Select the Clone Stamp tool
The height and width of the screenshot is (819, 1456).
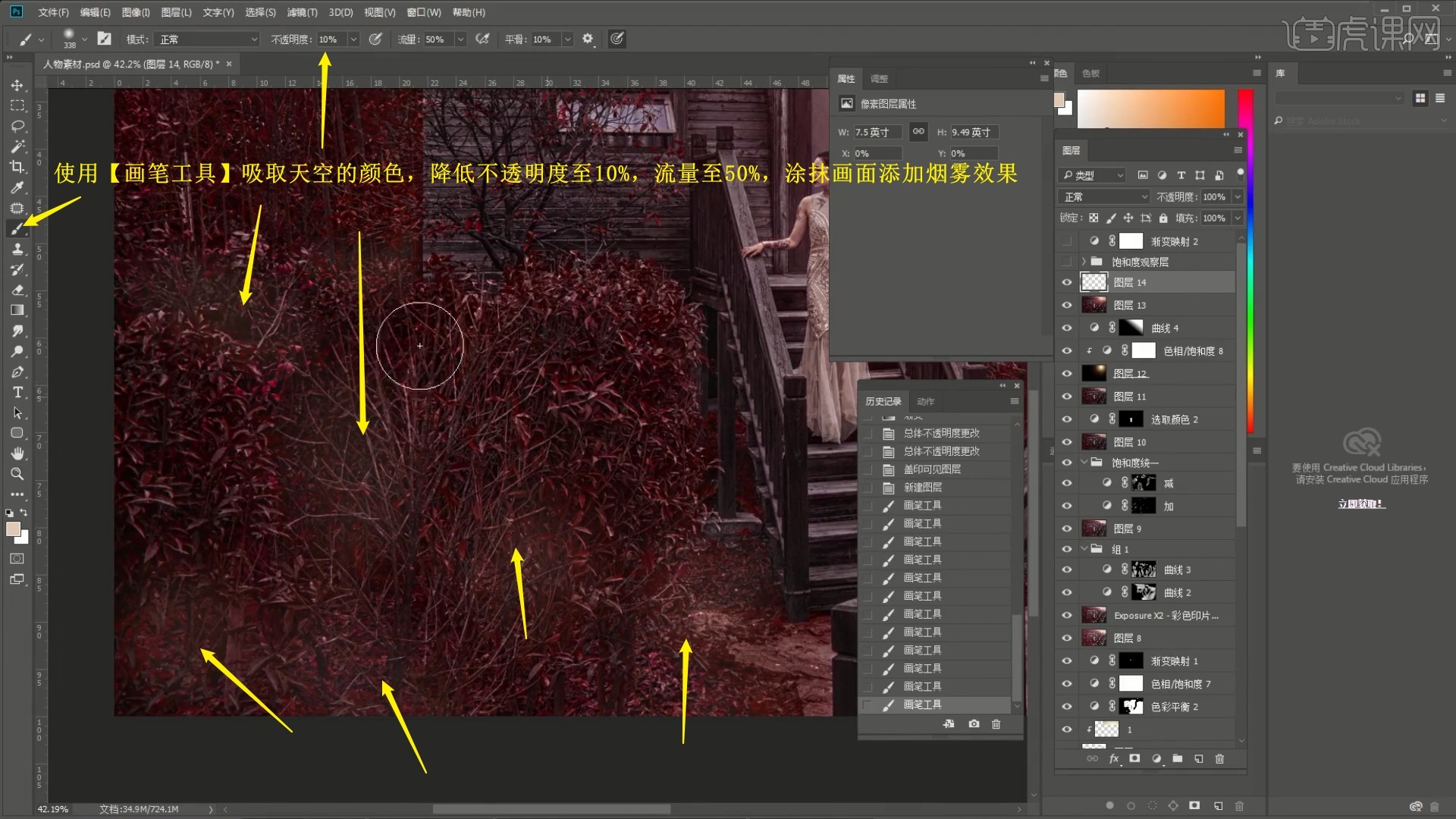(x=17, y=249)
